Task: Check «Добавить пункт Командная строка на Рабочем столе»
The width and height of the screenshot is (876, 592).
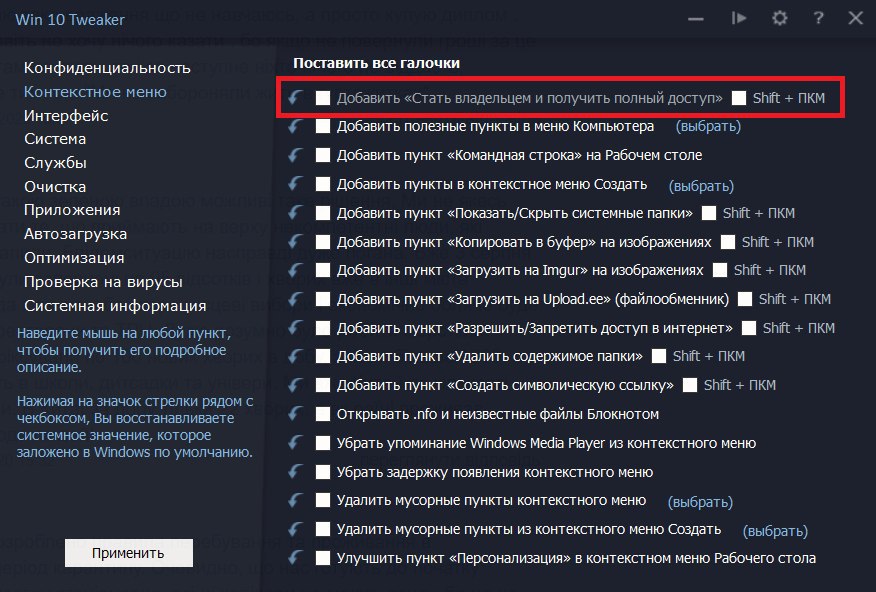Action: tap(322, 155)
